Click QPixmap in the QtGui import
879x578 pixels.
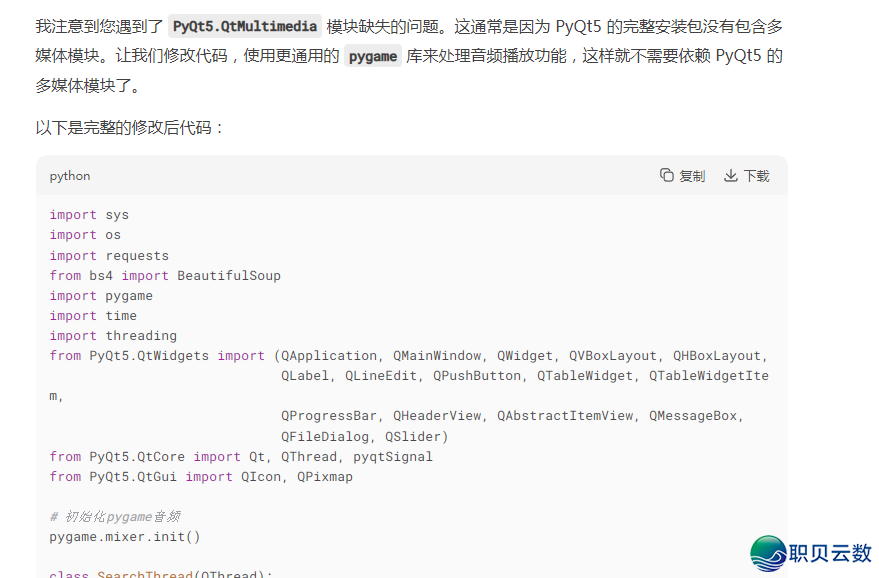(325, 477)
